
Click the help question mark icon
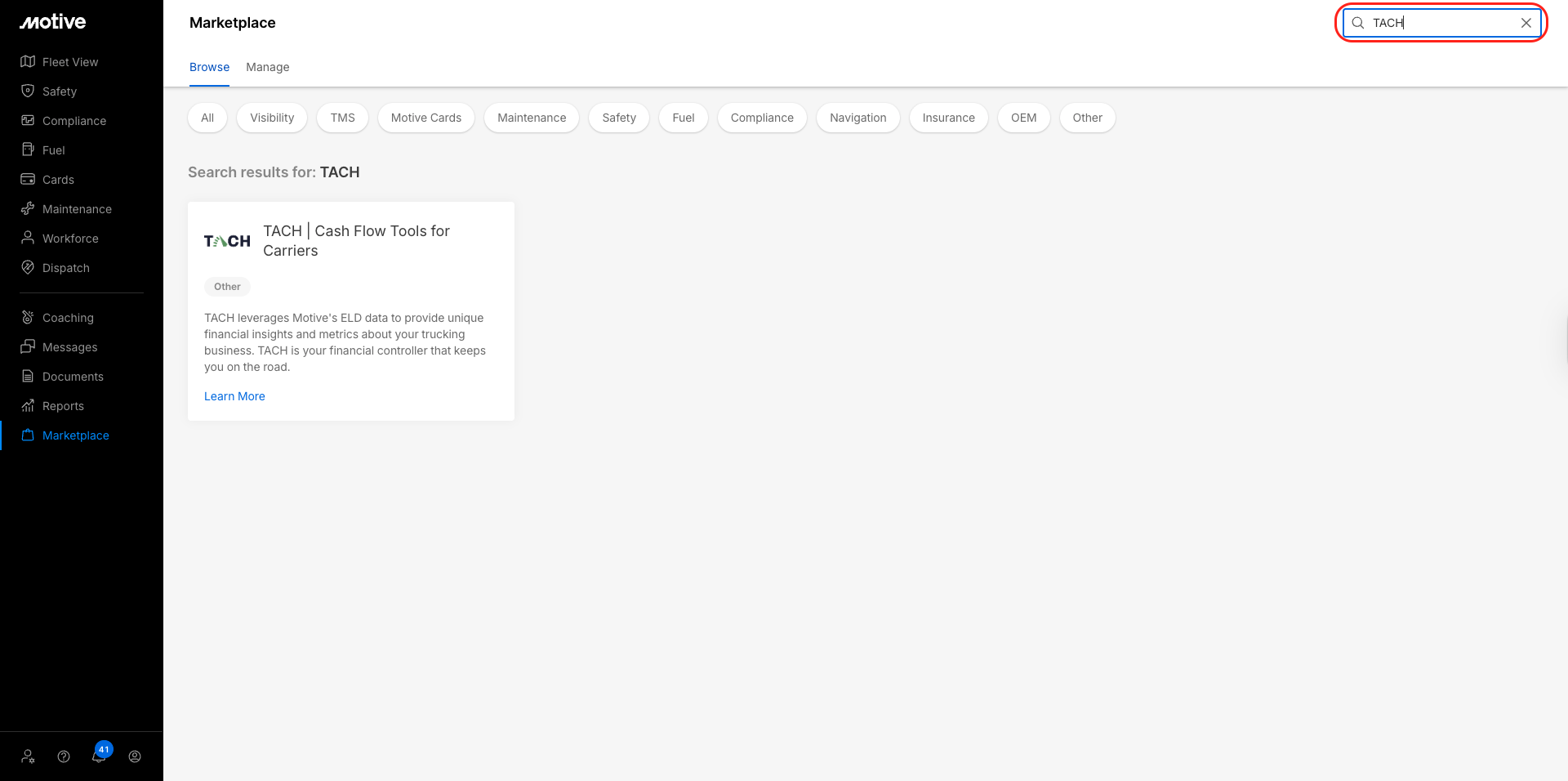pyautogui.click(x=64, y=756)
